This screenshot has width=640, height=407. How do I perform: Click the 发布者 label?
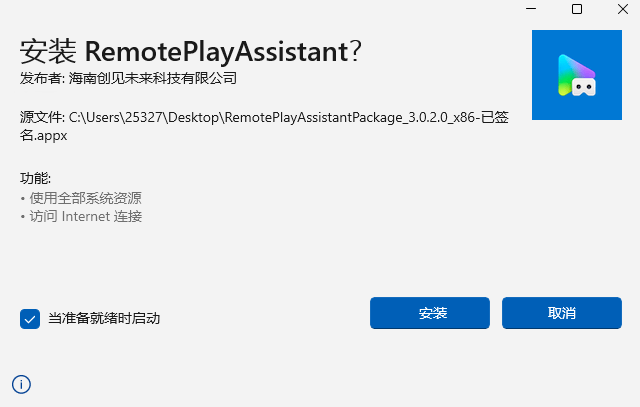pyautogui.click(x=42, y=78)
